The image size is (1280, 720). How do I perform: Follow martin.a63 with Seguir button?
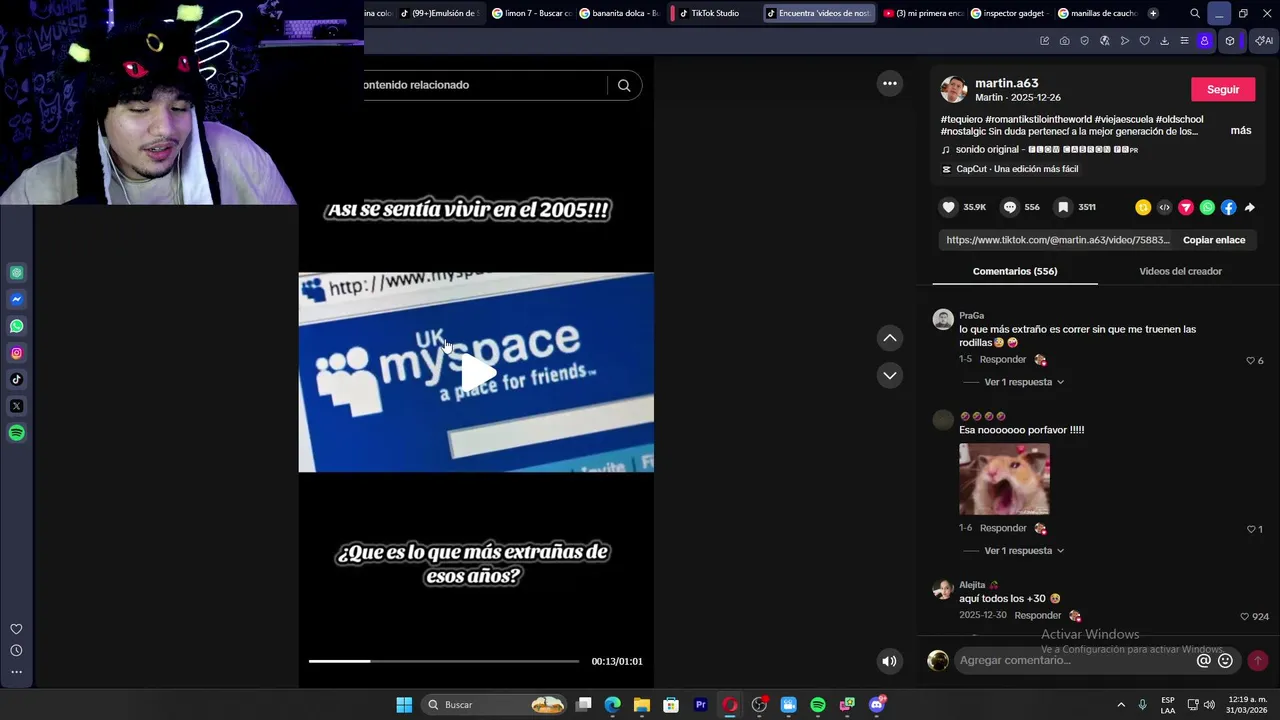tap(1223, 89)
